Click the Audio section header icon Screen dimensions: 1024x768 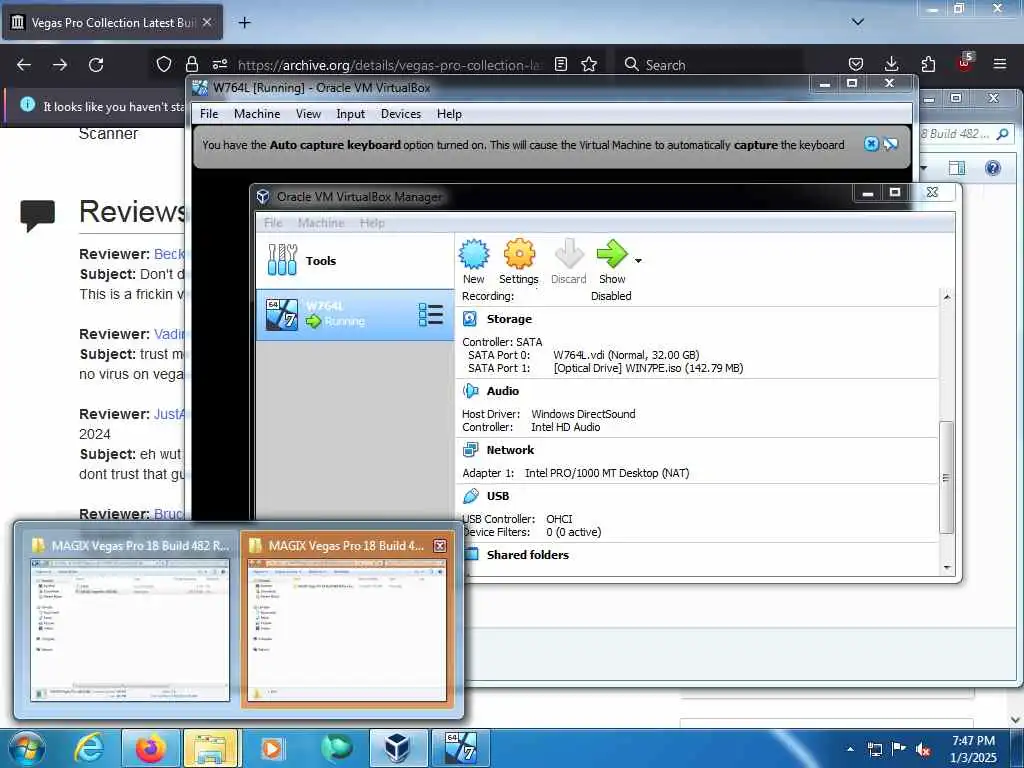coord(470,391)
